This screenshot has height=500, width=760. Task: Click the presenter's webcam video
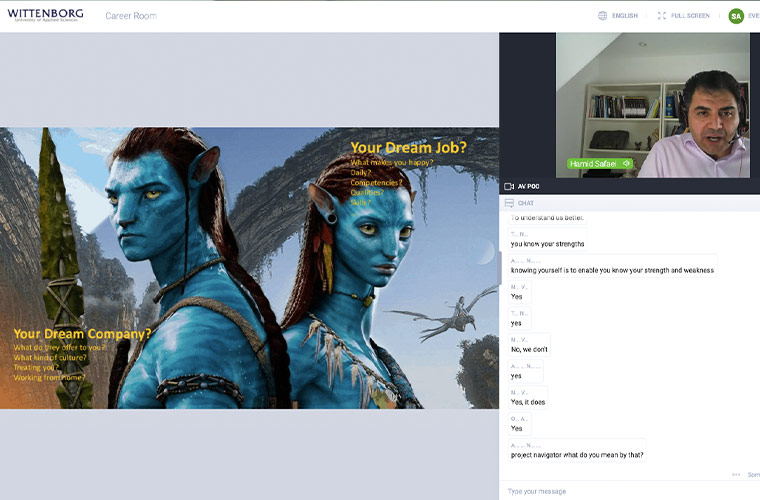(652, 105)
